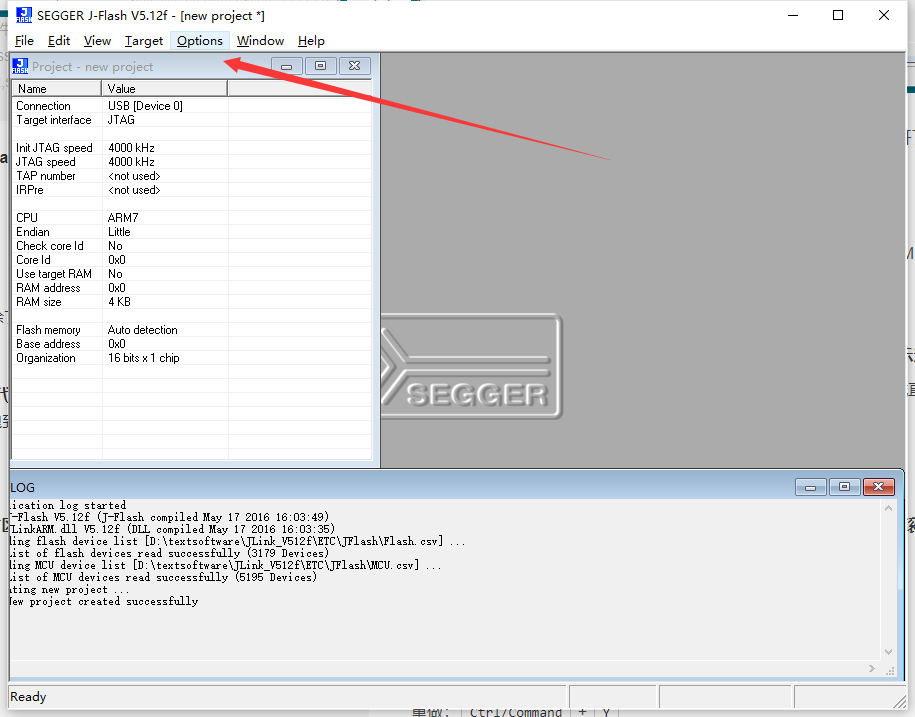Maximize the LOG panel
Viewport: 915px width, 717px height.
[844, 487]
